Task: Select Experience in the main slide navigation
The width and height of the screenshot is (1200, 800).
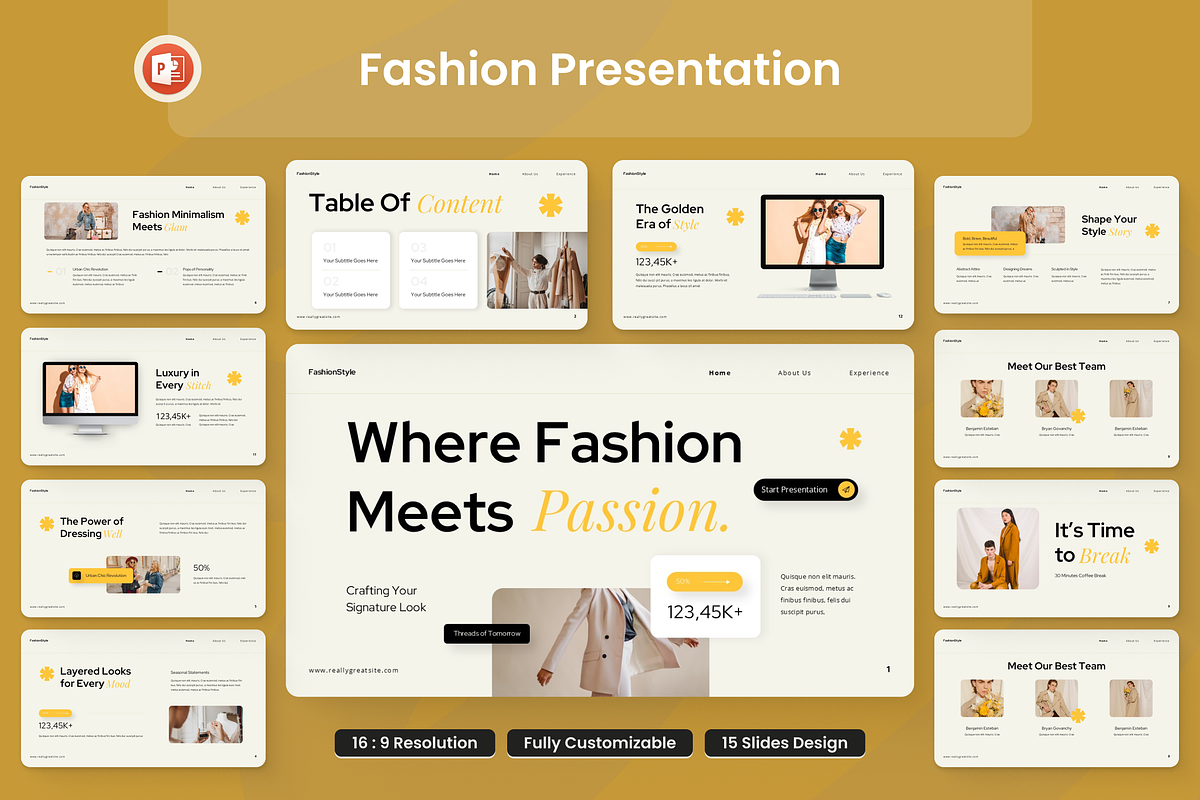Action: 869,373
